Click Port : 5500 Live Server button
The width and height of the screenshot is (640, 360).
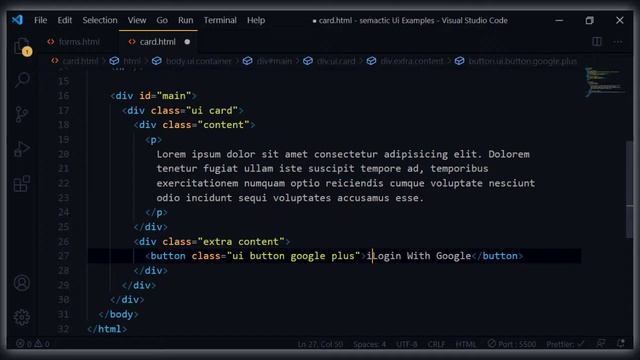click(512, 344)
